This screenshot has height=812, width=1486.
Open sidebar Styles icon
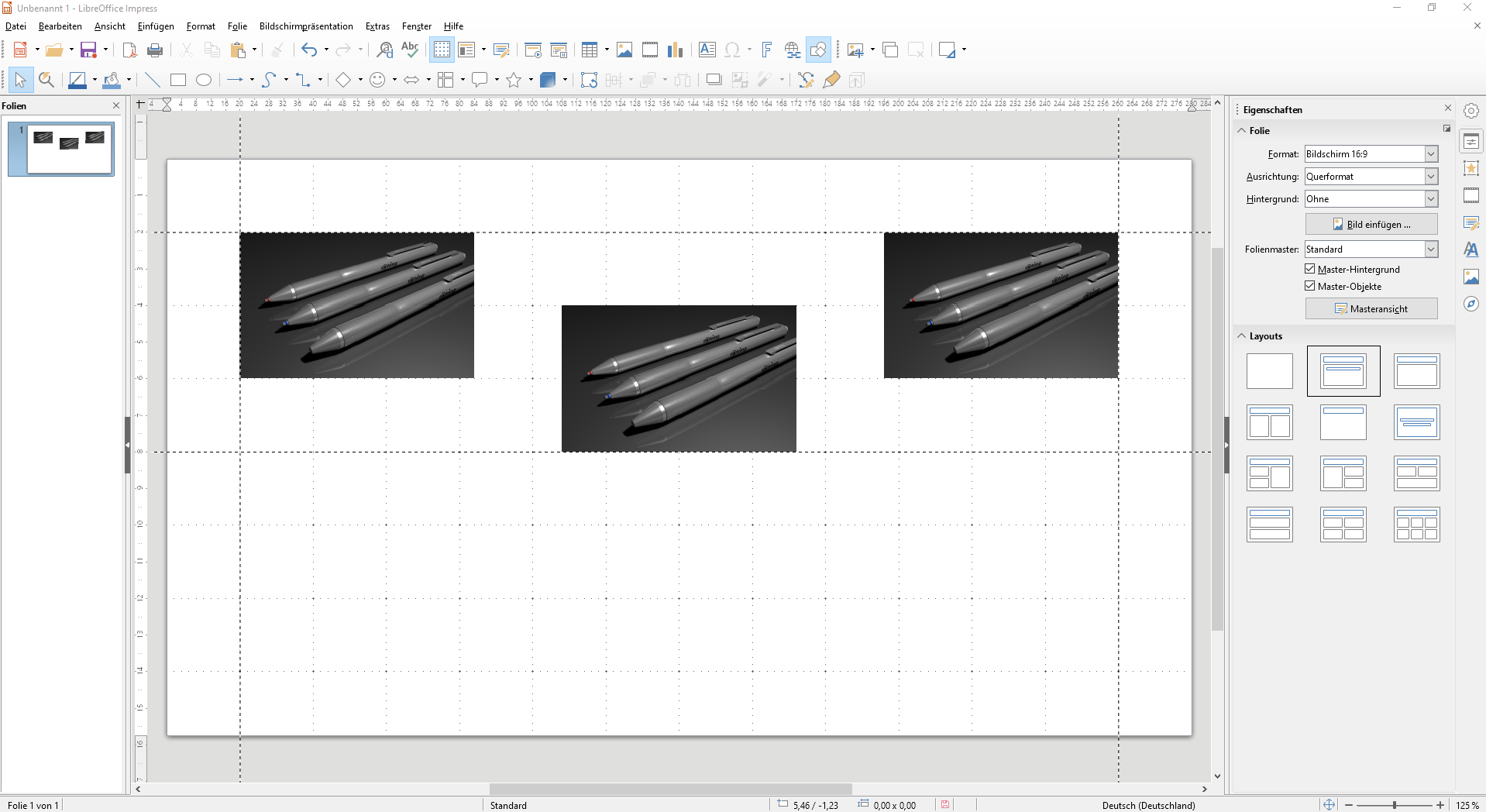[1471, 249]
